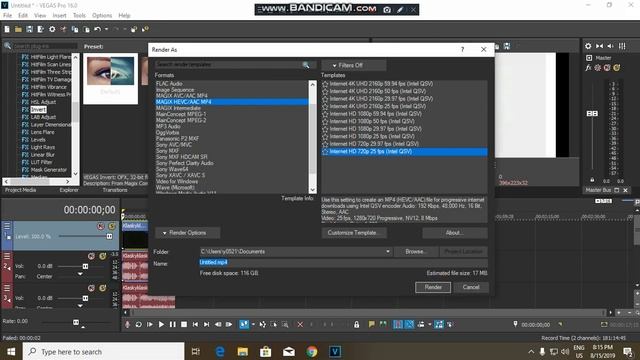Toggle Automatic Crossfades icon in timeline toolbar
Screen dimensions: 640x360
click(409, 324)
